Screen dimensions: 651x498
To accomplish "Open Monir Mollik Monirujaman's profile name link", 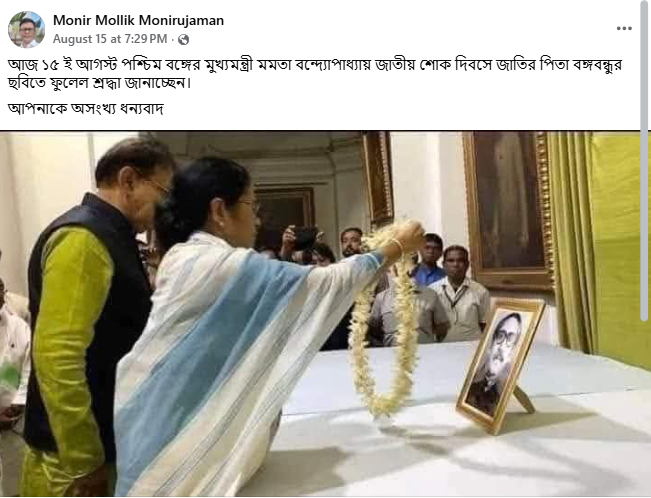I will pos(138,20).
